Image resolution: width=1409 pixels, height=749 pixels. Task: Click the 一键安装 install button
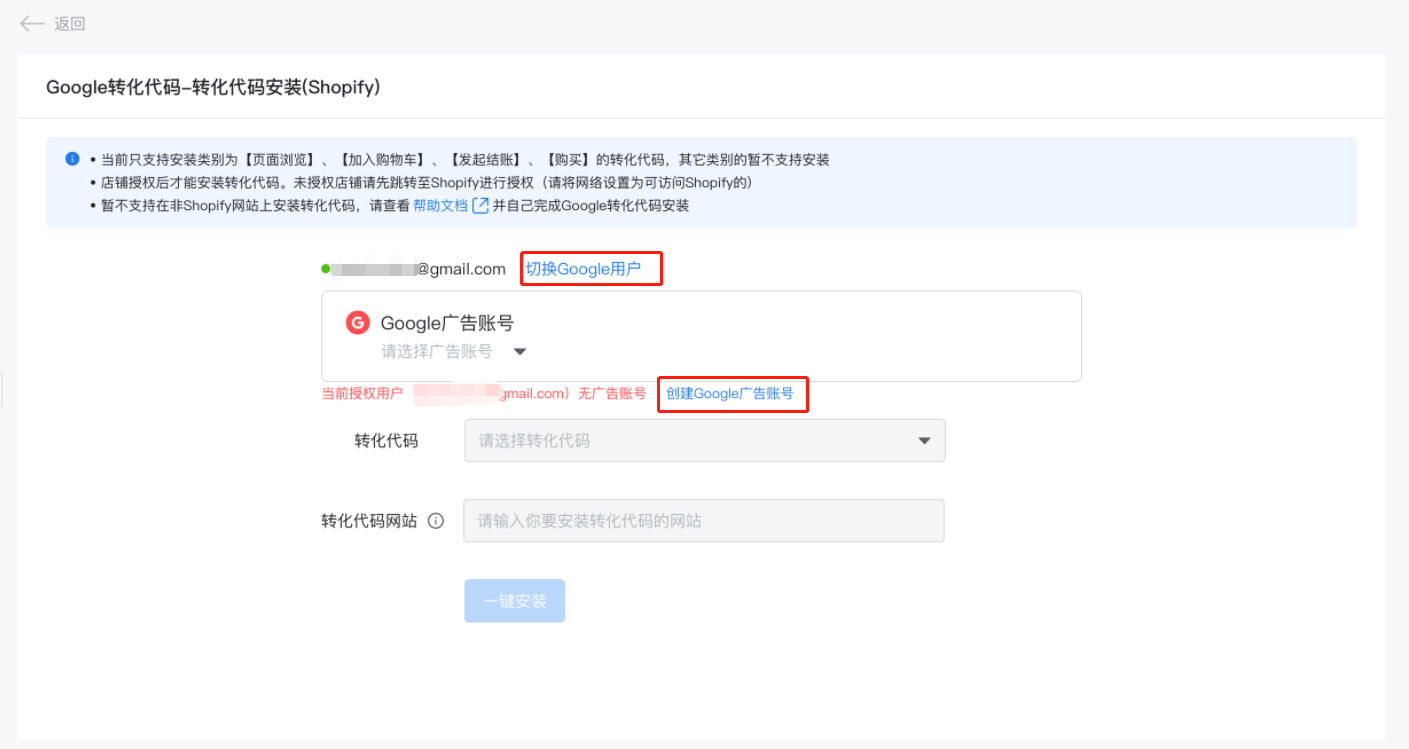(x=514, y=601)
